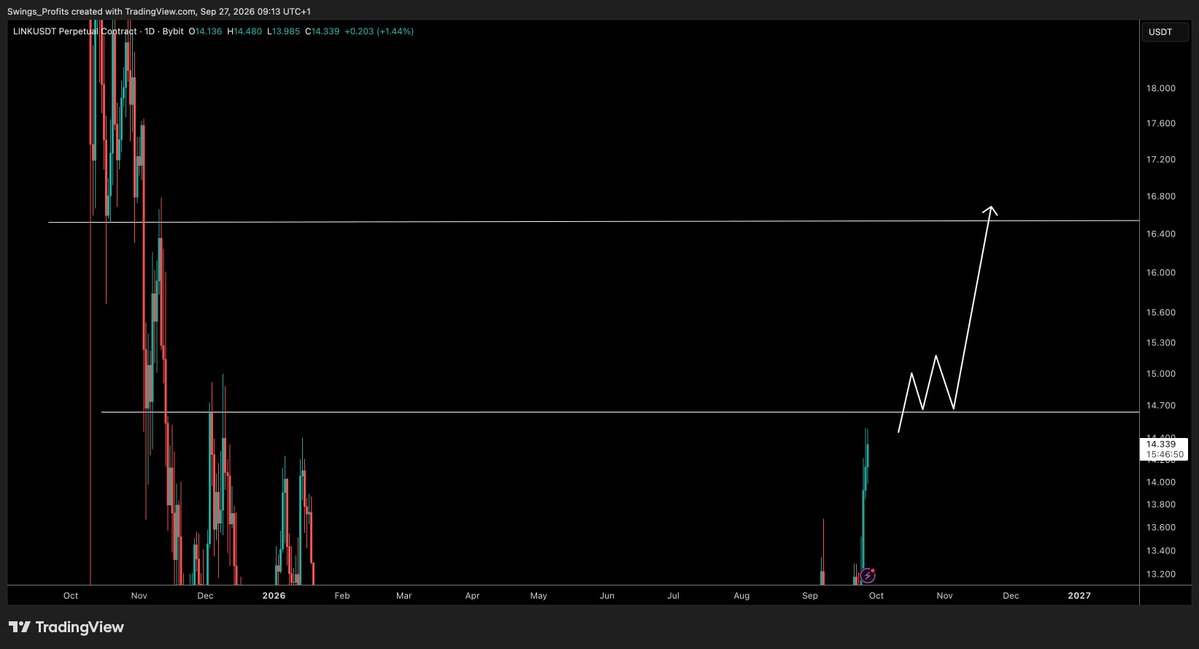Screen dimensions: 1199x649
Task: Click the current price tag 14.339
Action: point(1162,444)
